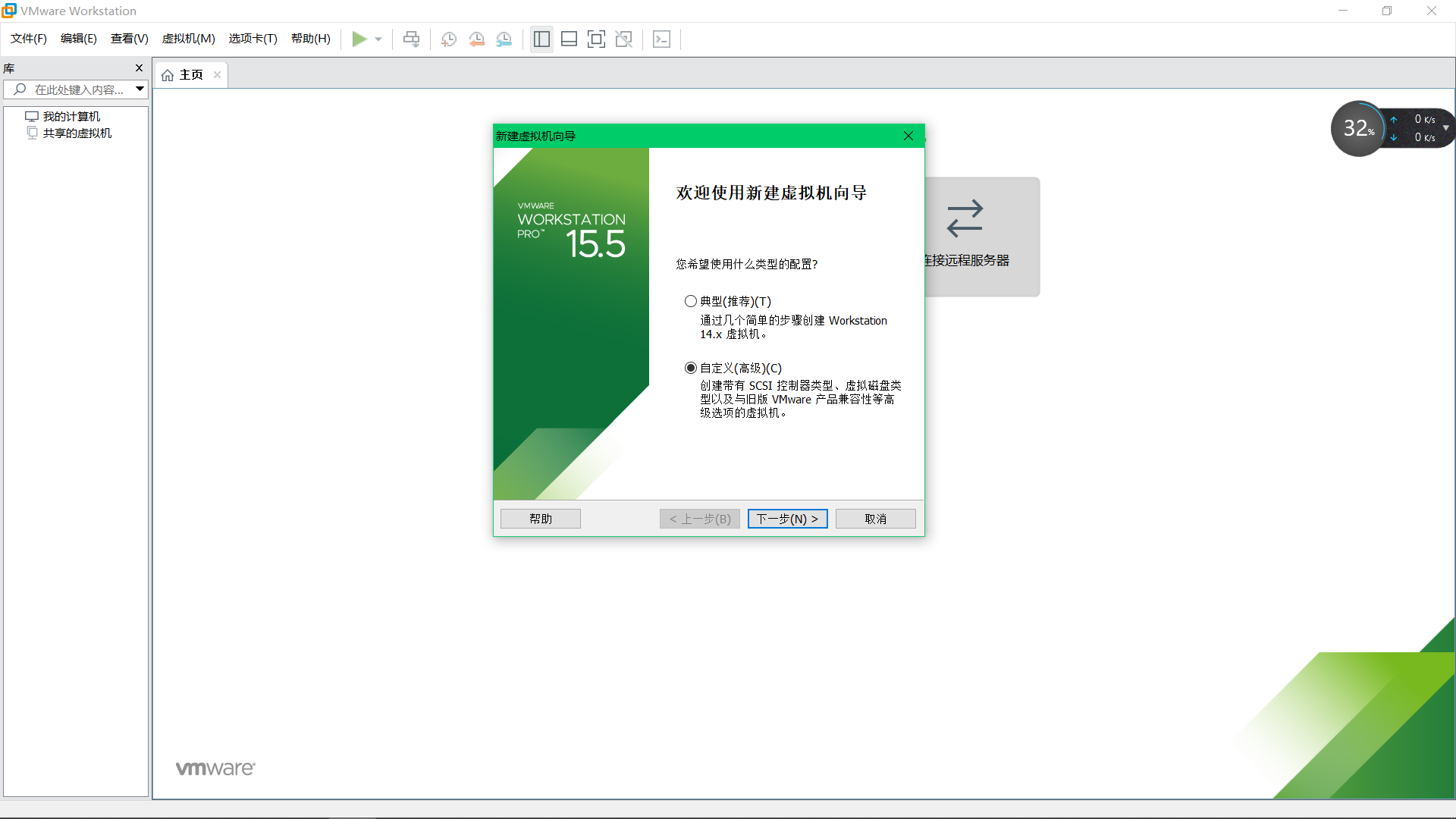The image size is (1456, 819).
Task: Click the send Ctrl+Alt+Del toolbar icon
Action: coord(411,39)
